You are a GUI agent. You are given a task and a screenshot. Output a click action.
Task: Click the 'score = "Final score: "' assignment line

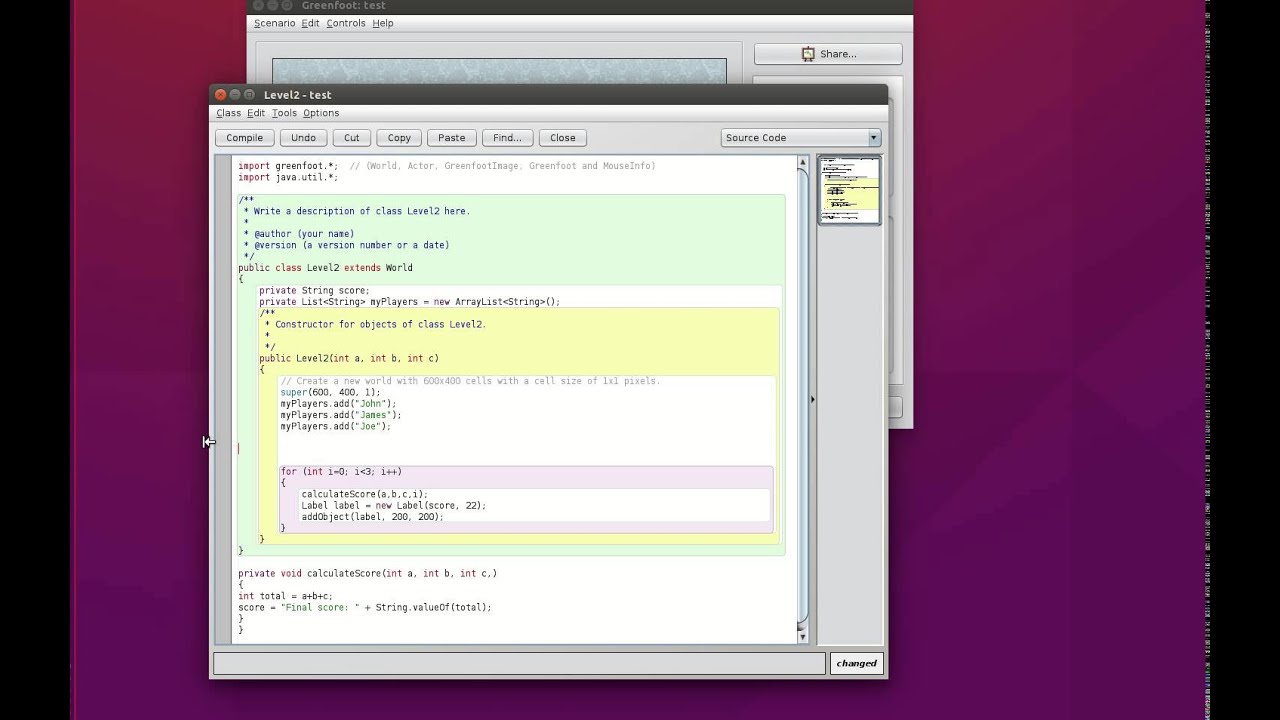pos(365,607)
